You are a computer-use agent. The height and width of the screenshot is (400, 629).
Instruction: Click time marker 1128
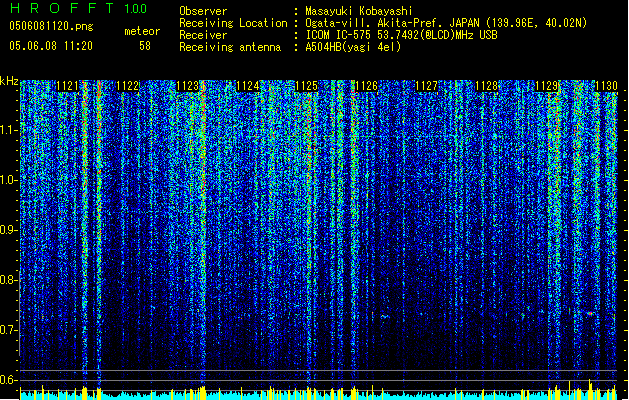coord(486,86)
